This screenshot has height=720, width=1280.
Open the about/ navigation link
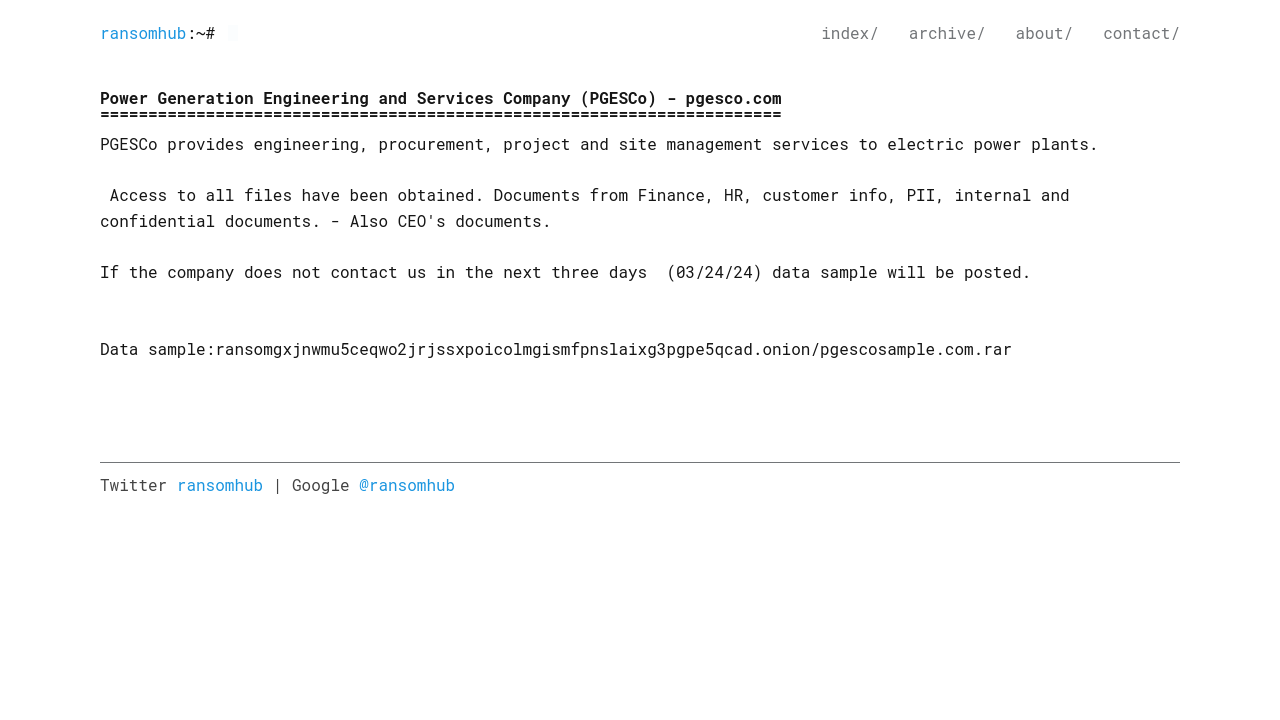1043,33
